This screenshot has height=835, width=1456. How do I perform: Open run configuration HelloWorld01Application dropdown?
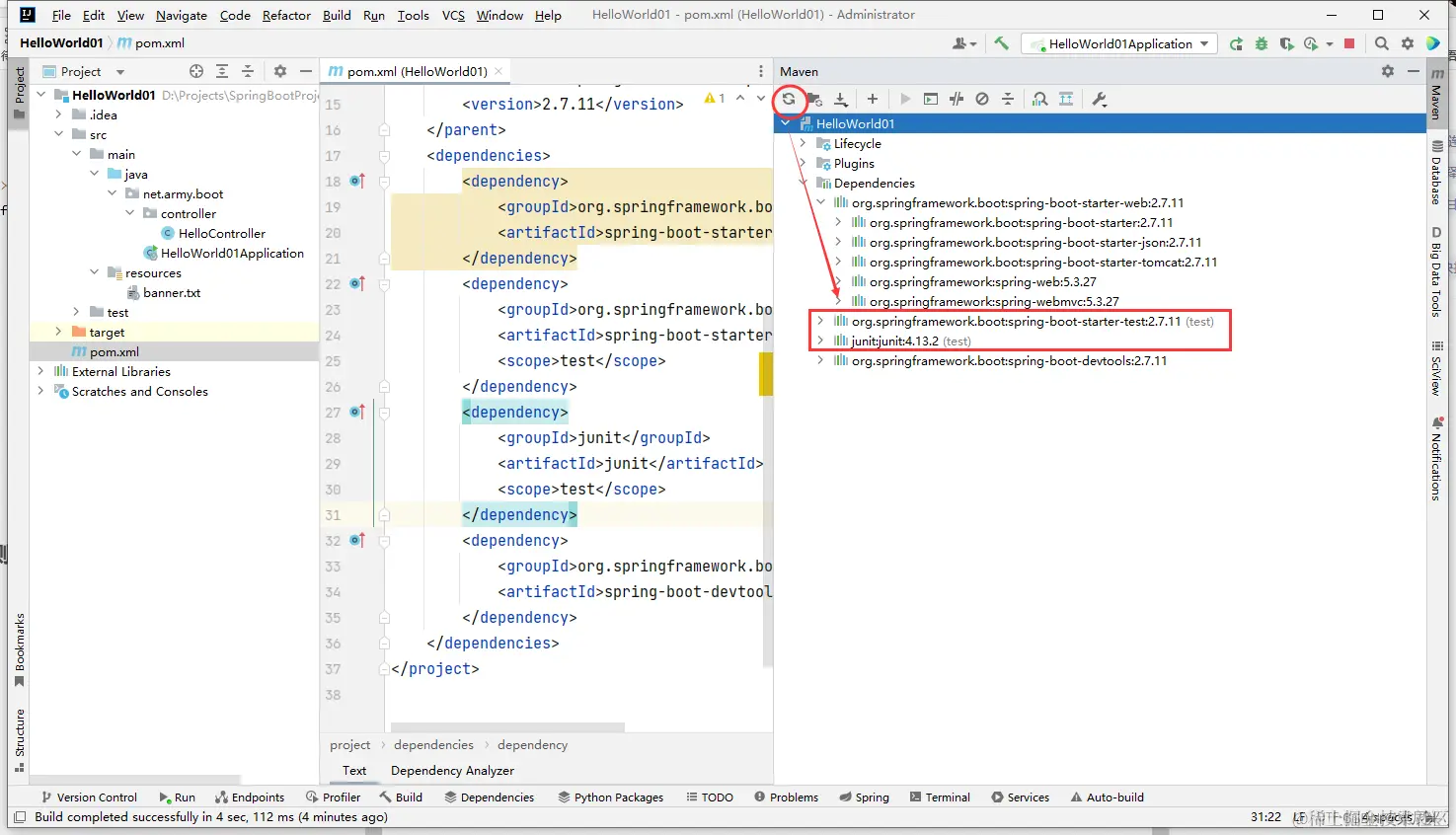1119,43
